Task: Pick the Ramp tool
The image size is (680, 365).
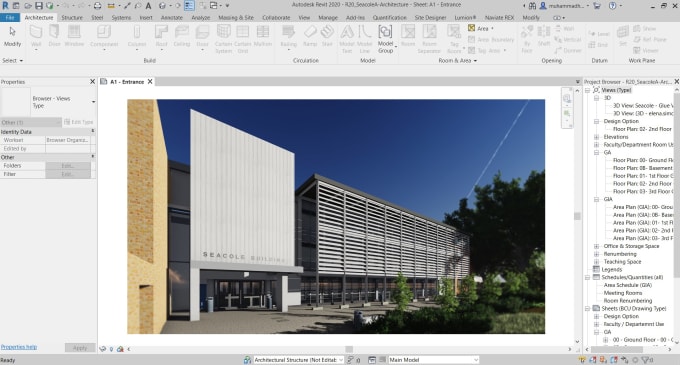Action: click(x=310, y=36)
